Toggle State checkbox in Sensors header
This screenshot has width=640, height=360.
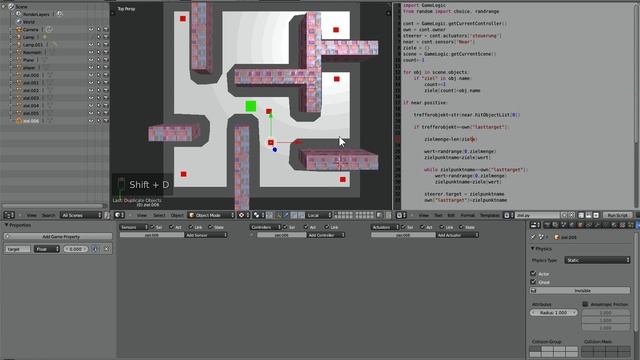[211, 227]
